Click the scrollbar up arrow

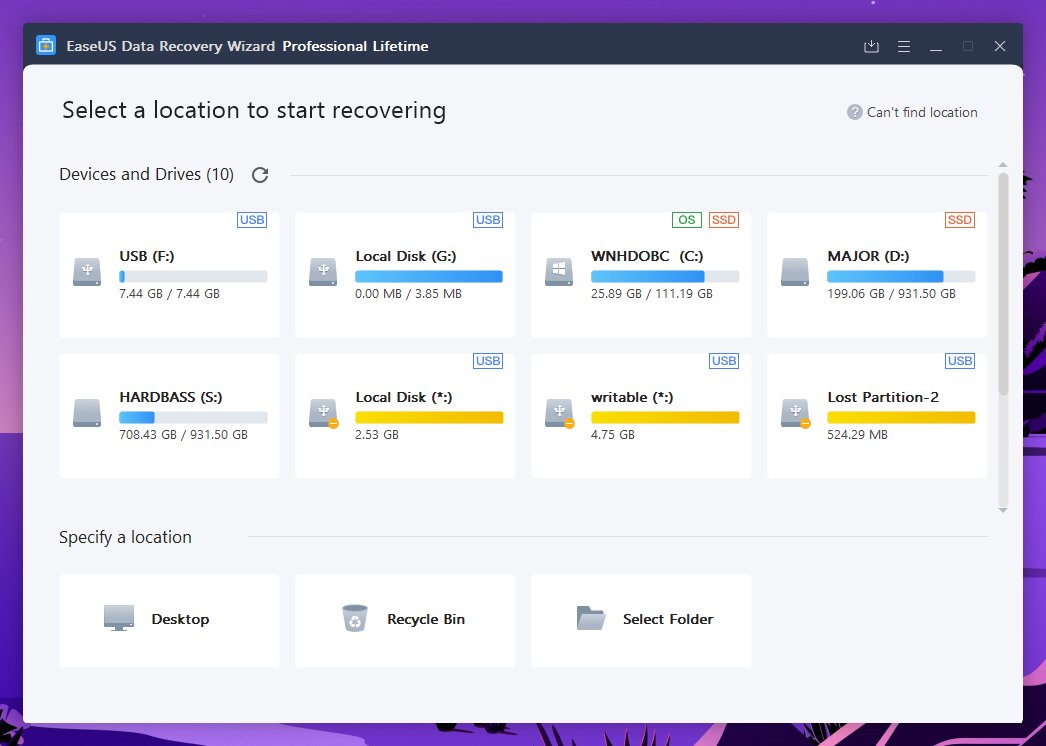(1003, 164)
